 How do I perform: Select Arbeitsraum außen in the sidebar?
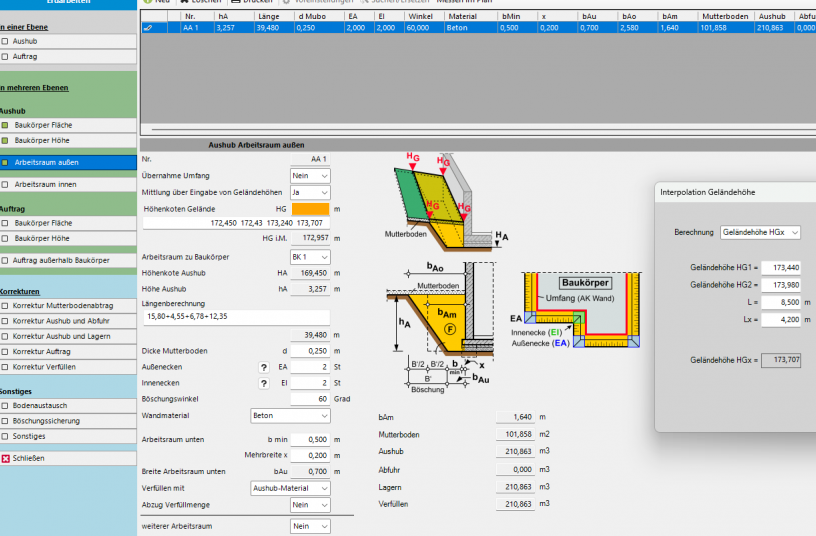coord(68,162)
